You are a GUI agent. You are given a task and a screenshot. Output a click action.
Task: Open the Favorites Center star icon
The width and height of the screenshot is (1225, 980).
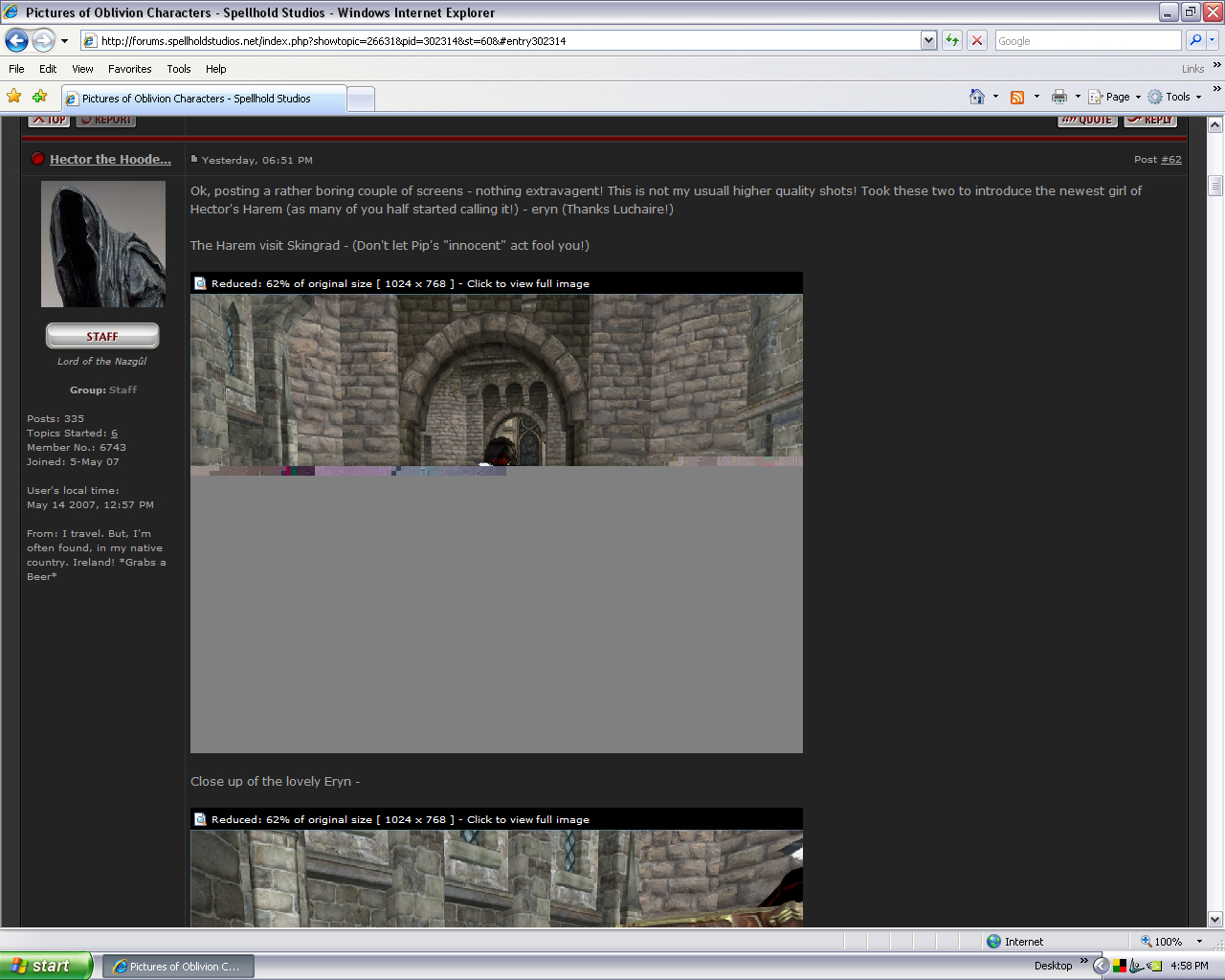pyautogui.click(x=14, y=96)
